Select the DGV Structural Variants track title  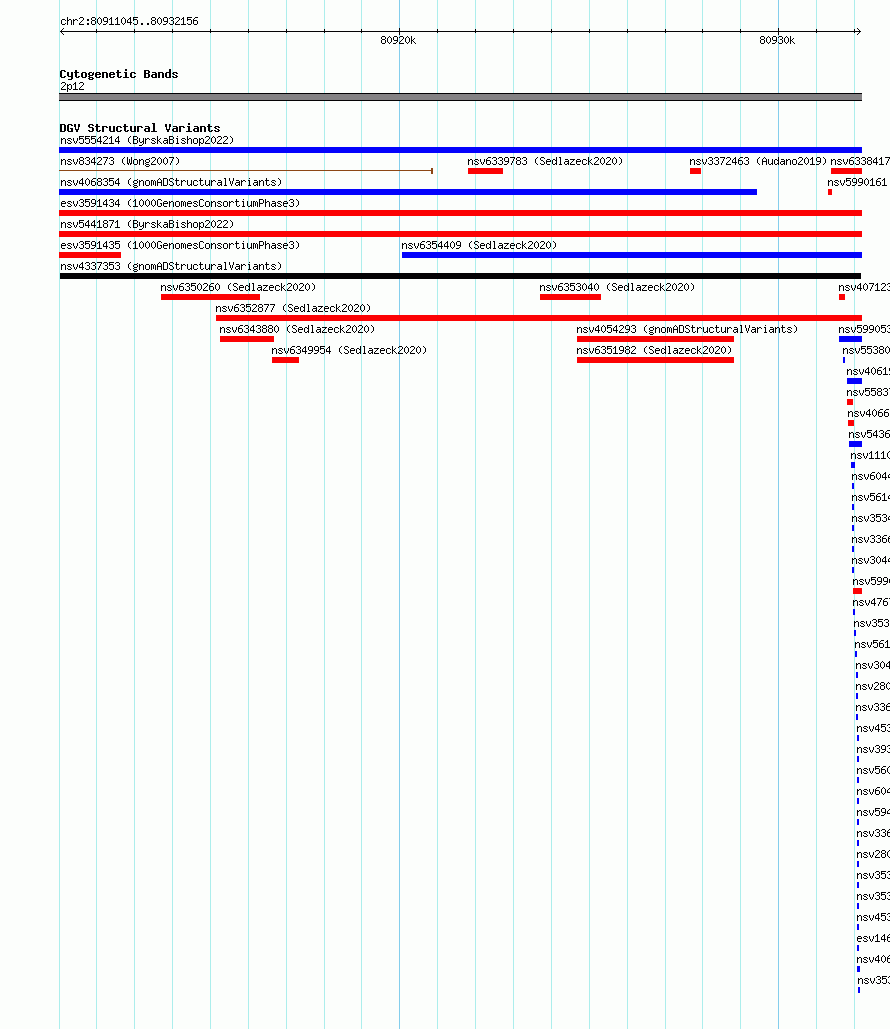tap(140, 128)
